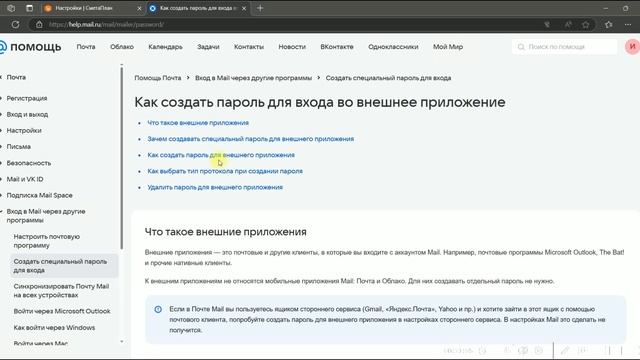Jump to Как выбрать тип протокола link
This screenshot has height=360, width=640.
coord(225,171)
